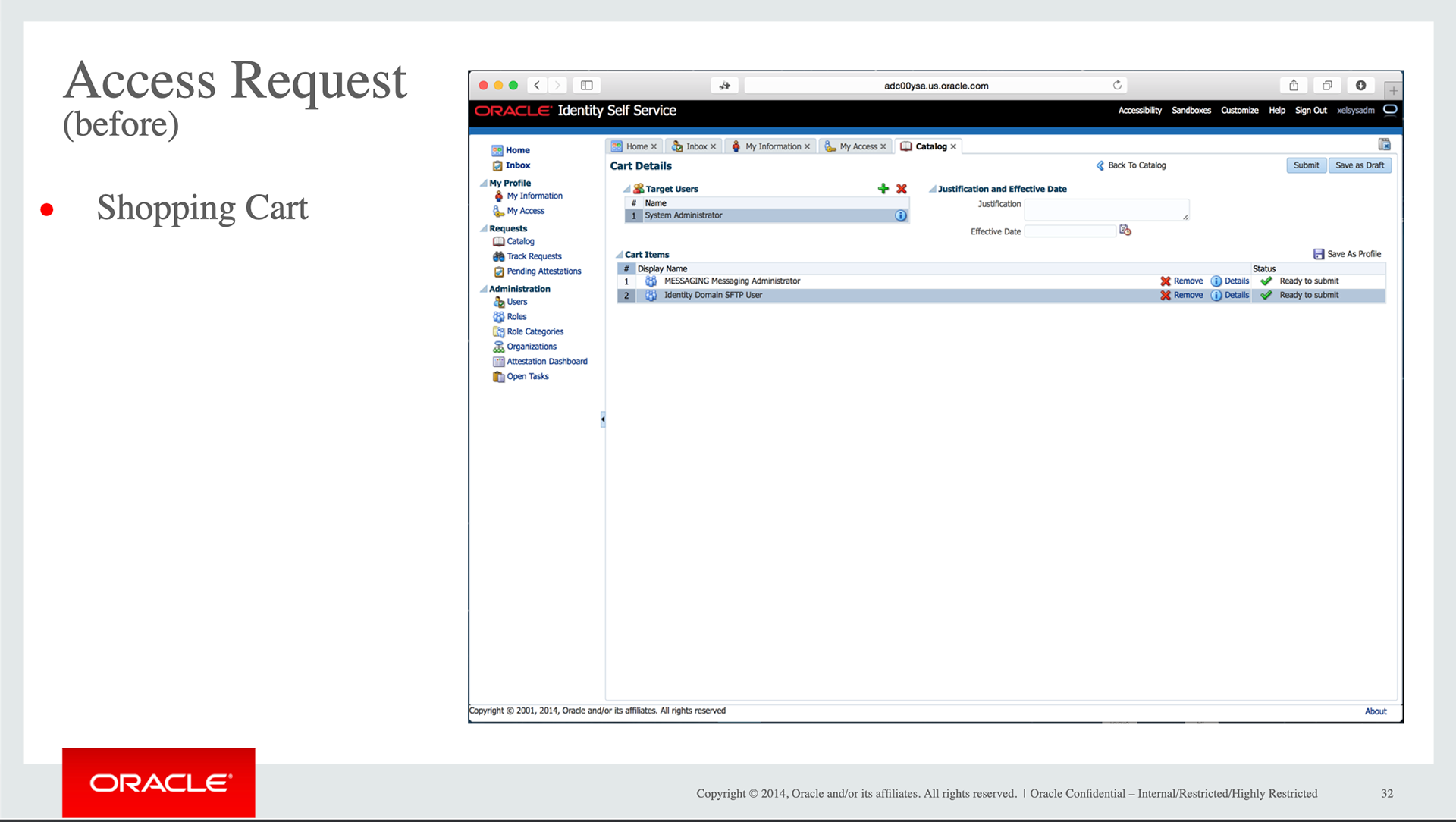Click the Customize link in header
Screen dimensions: 1456x822
pyautogui.click(x=1240, y=111)
